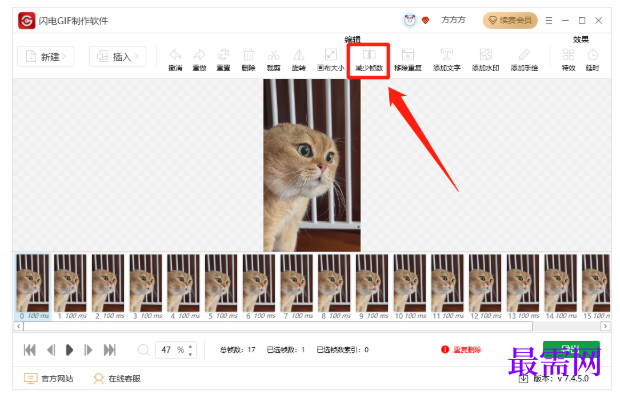Image resolution: width=620 pixels, height=393 pixels.
Task: Select frame 15 thumbnail
Action: click(596, 283)
